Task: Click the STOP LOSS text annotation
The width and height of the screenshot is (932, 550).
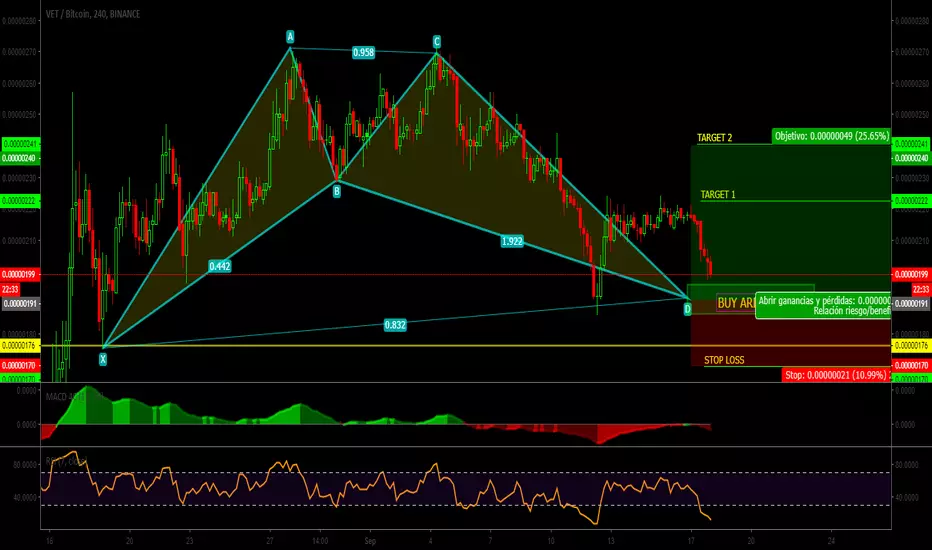Action: coord(724,360)
